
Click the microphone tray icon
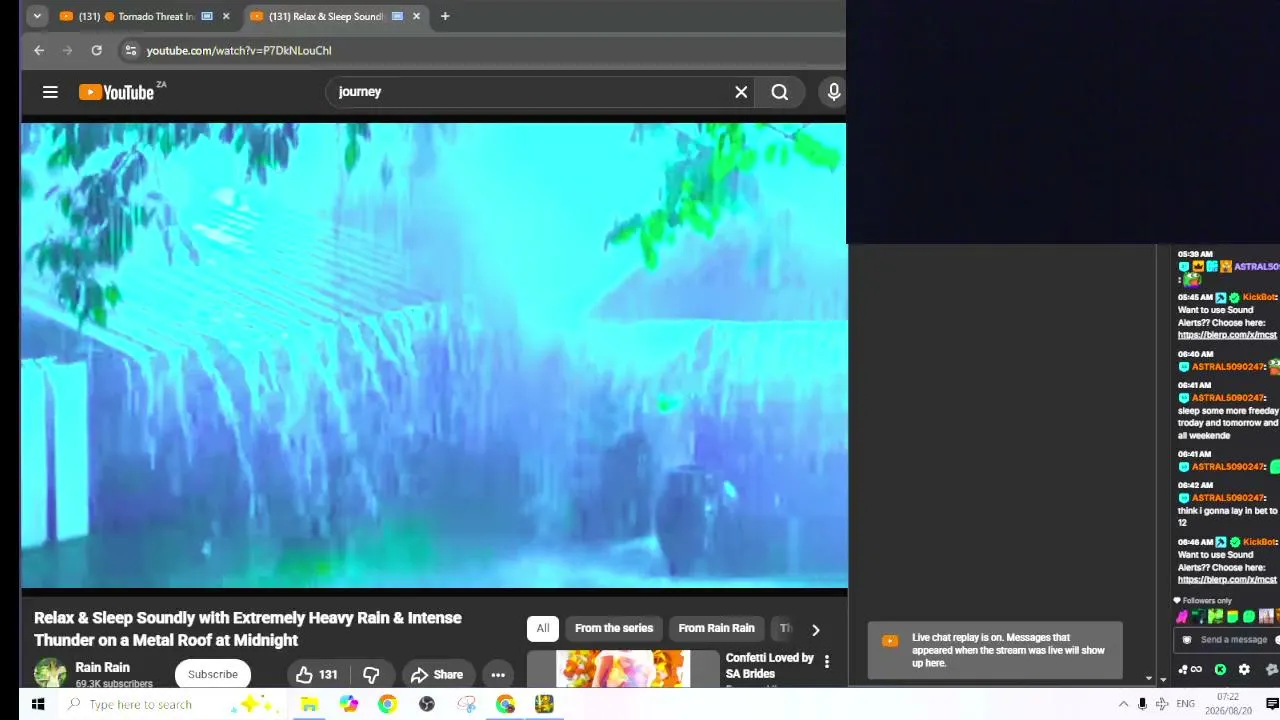click(x=1142, y=704)
